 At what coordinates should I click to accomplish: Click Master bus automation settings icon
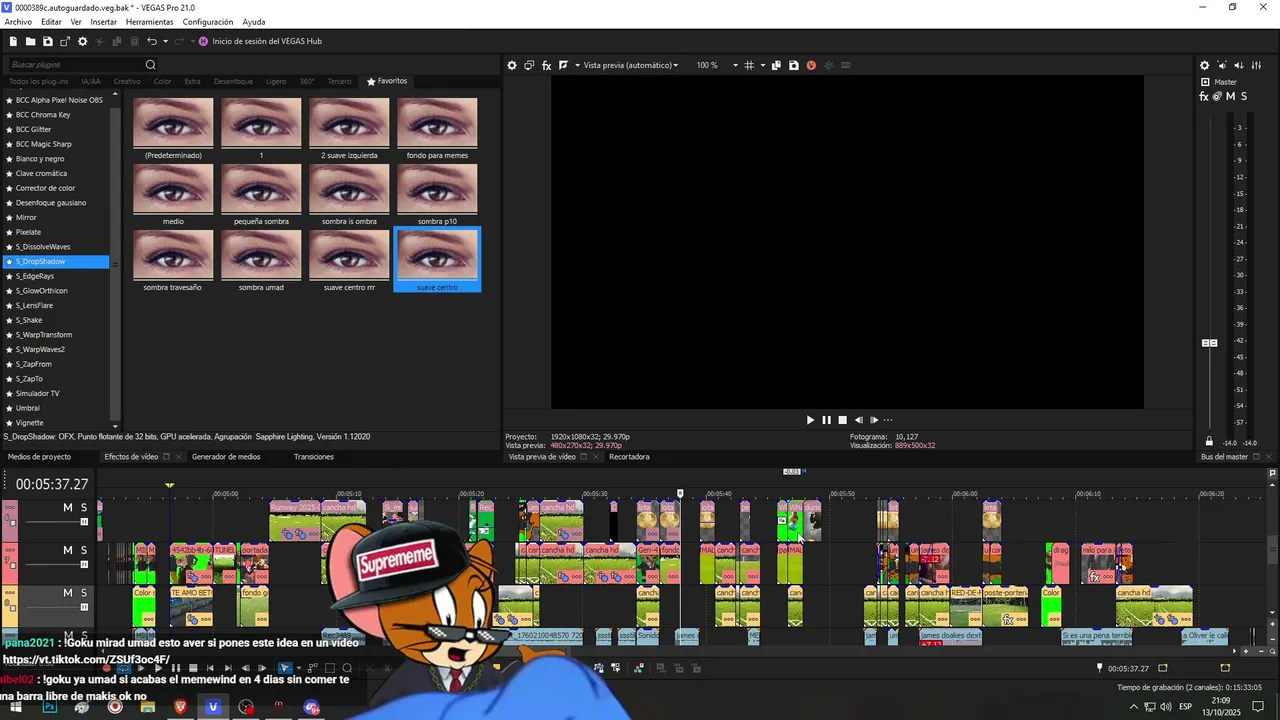click(x=1217, y=96)
